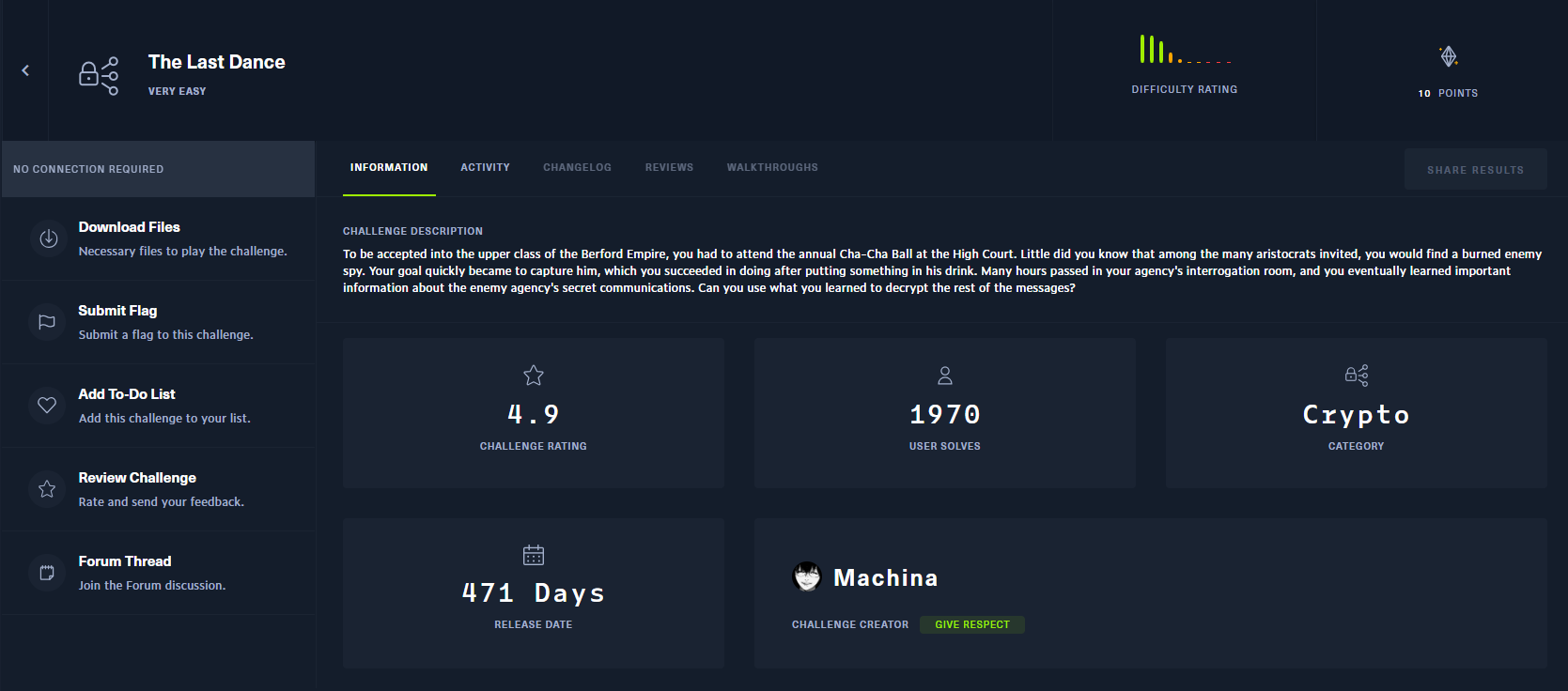Click the Give Respect button
Image resolution: width=1568 pixels, height=691 pixels.
pyautogui.click(x=971, y=624)
